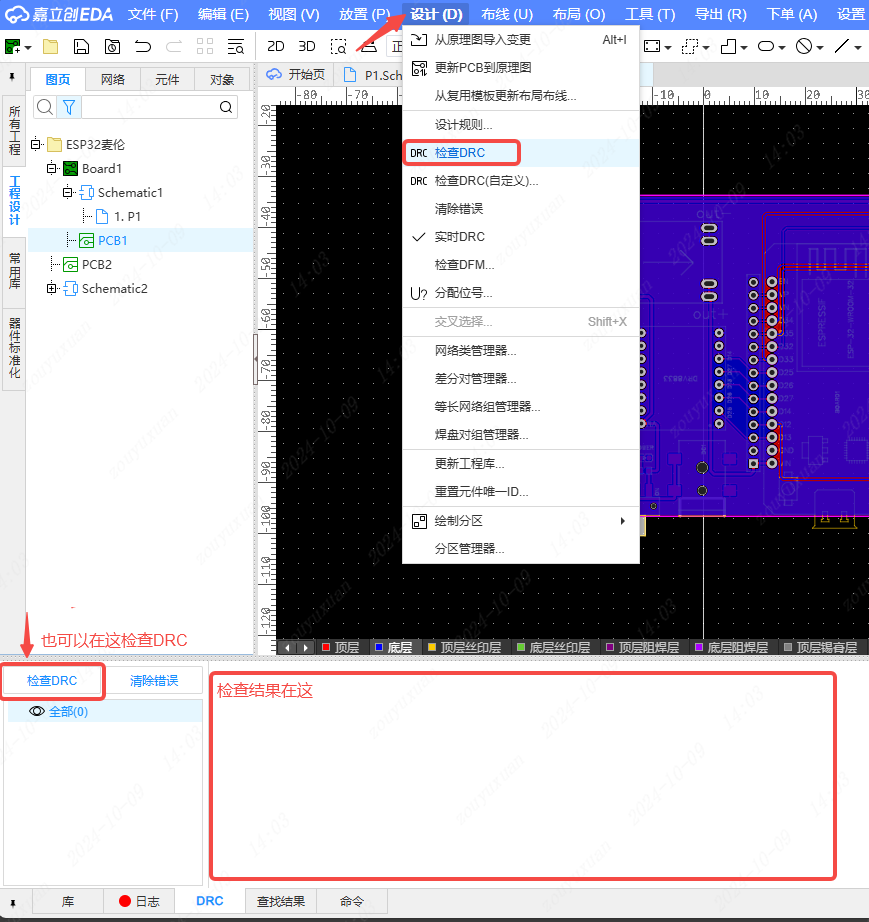Click the new project icon in toolbar
Screen dimensions: 869x922
pos(12,46)
